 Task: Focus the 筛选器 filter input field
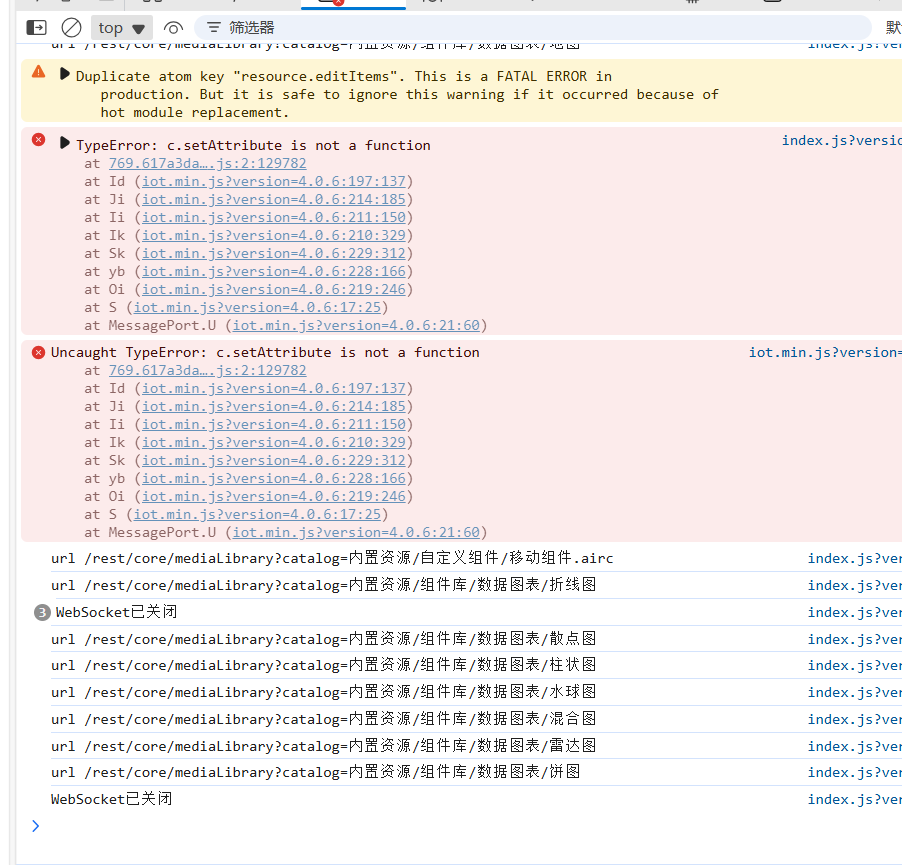click(x=532, y=28)
